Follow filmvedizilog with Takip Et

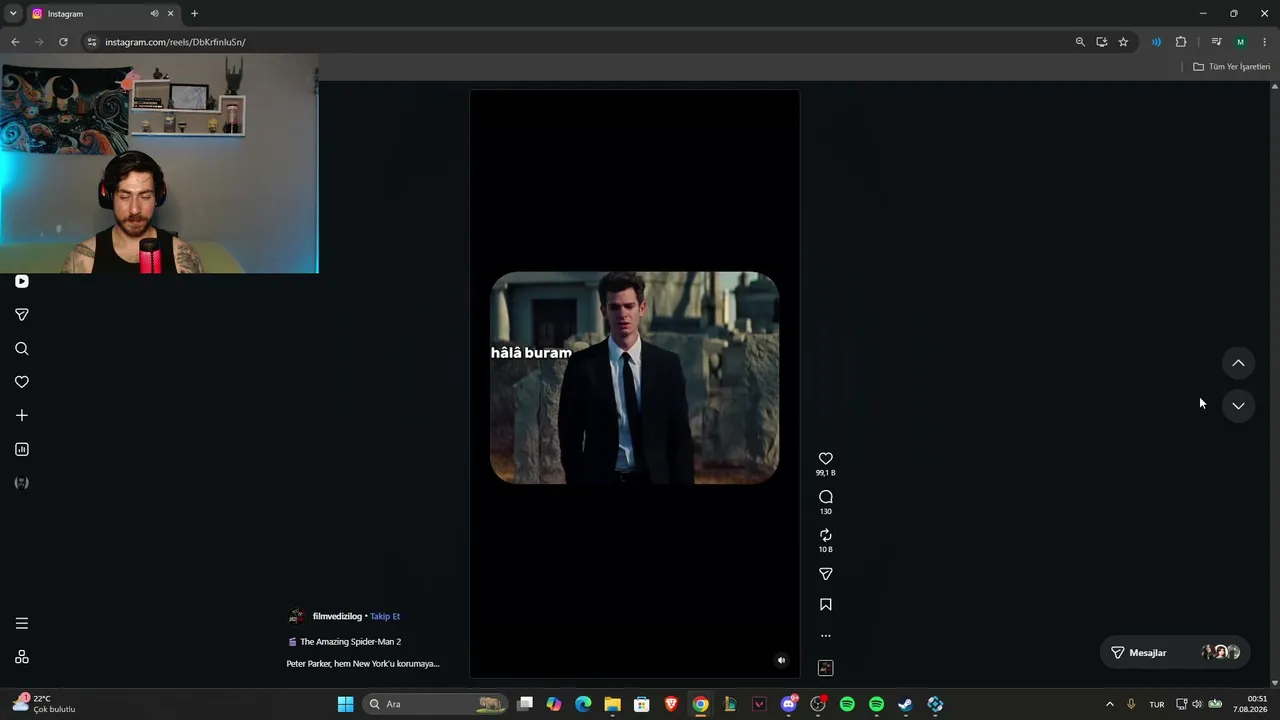(385, 616)
